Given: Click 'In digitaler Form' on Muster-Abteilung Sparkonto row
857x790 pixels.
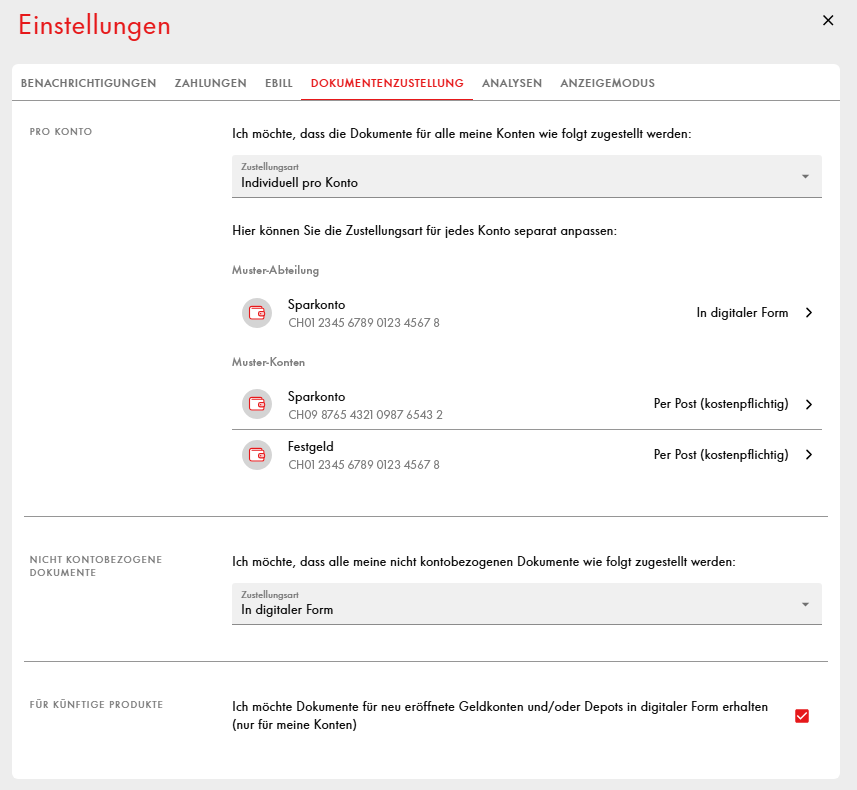Looking at the screenshot, I should click(742, 313).
